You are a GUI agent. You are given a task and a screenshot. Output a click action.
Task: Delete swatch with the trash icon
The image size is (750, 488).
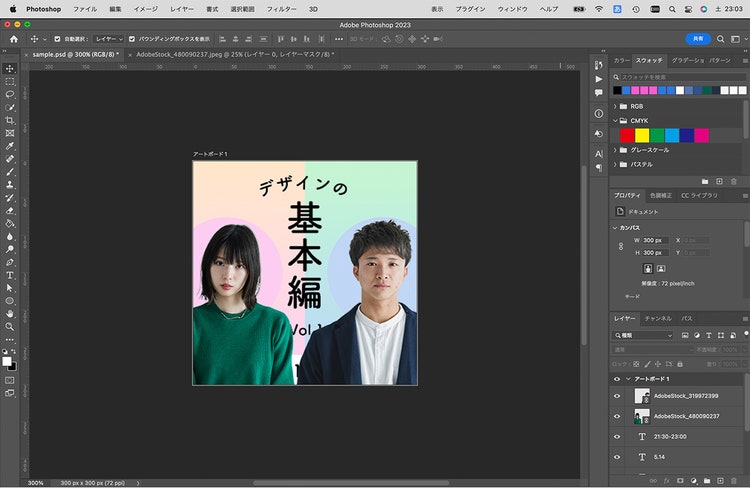(734, 182)
